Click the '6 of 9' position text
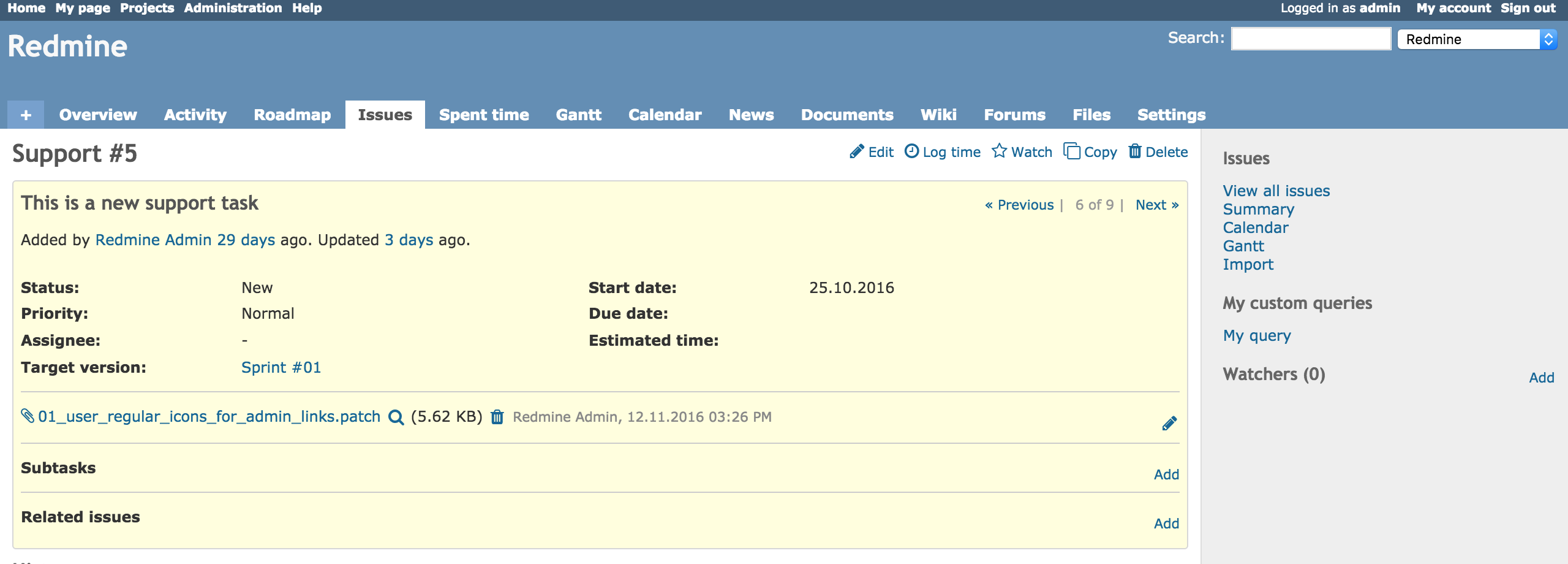 point(1095,205)
